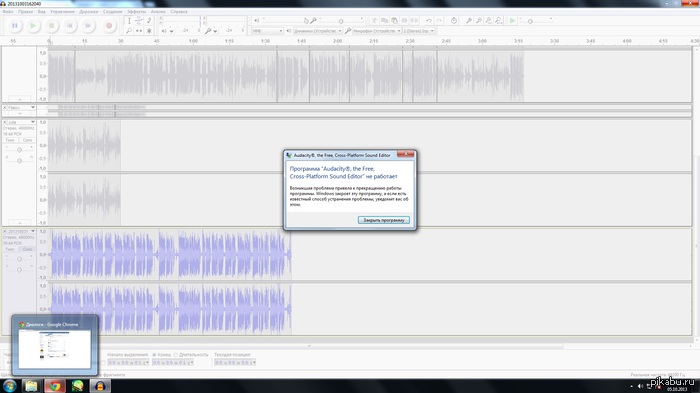
Task: Zoom in on the timeline
Action: [x=468, y=21]
